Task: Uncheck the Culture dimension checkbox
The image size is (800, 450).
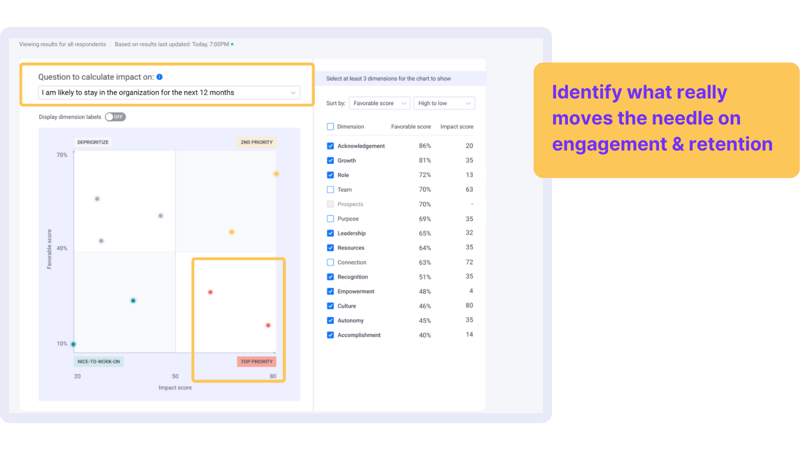Action: [330, 306]
